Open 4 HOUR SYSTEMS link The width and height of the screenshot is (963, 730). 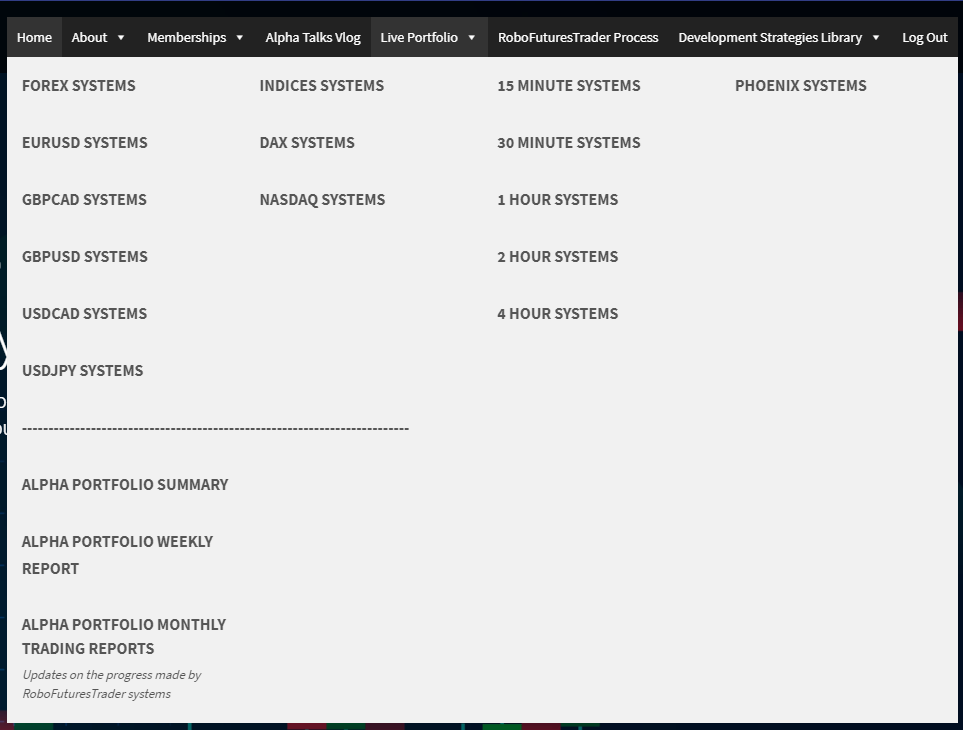pyautogui.click(x=558, y=314)
